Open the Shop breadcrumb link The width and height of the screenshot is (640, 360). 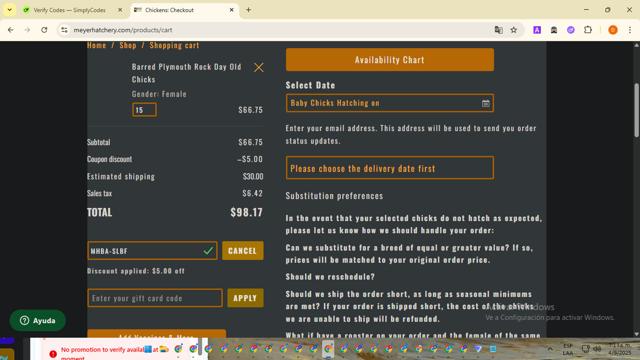(128, 45)
